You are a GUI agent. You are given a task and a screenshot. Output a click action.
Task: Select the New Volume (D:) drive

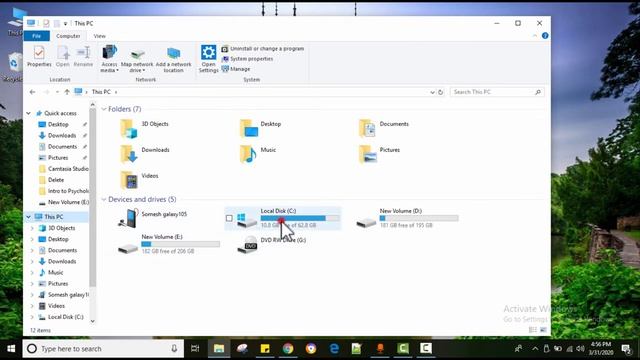[407, 218]
